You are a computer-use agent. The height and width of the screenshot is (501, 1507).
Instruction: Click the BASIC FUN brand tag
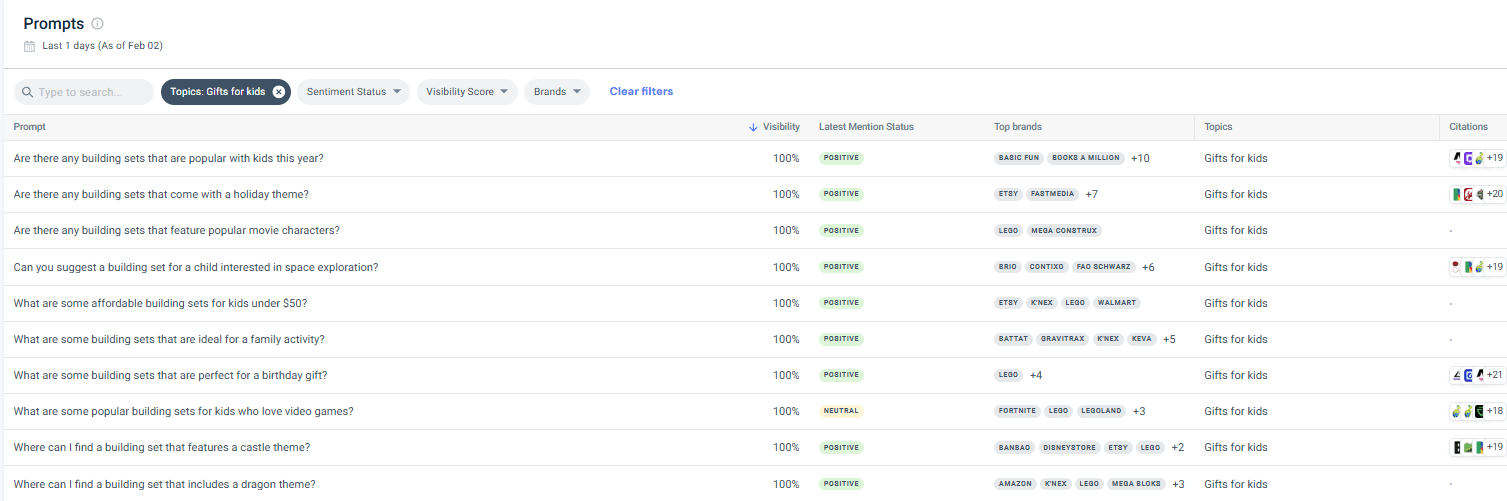[1019, 158]
